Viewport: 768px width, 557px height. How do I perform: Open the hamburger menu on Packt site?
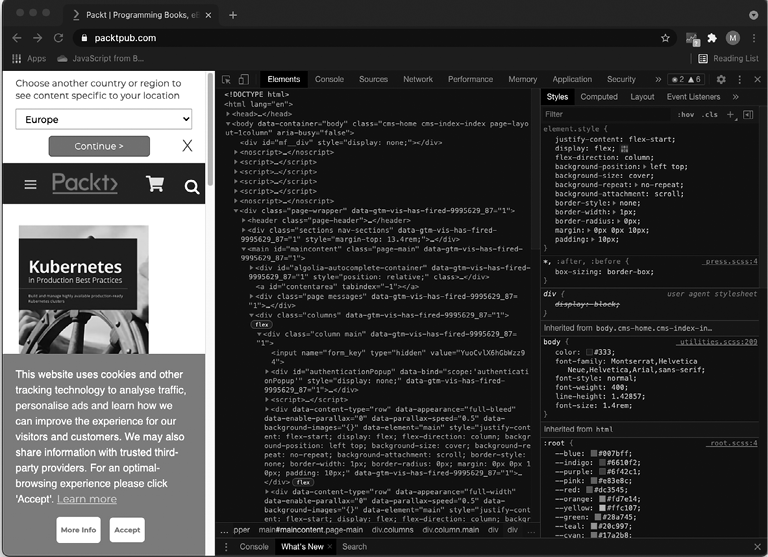click(30, 185)
